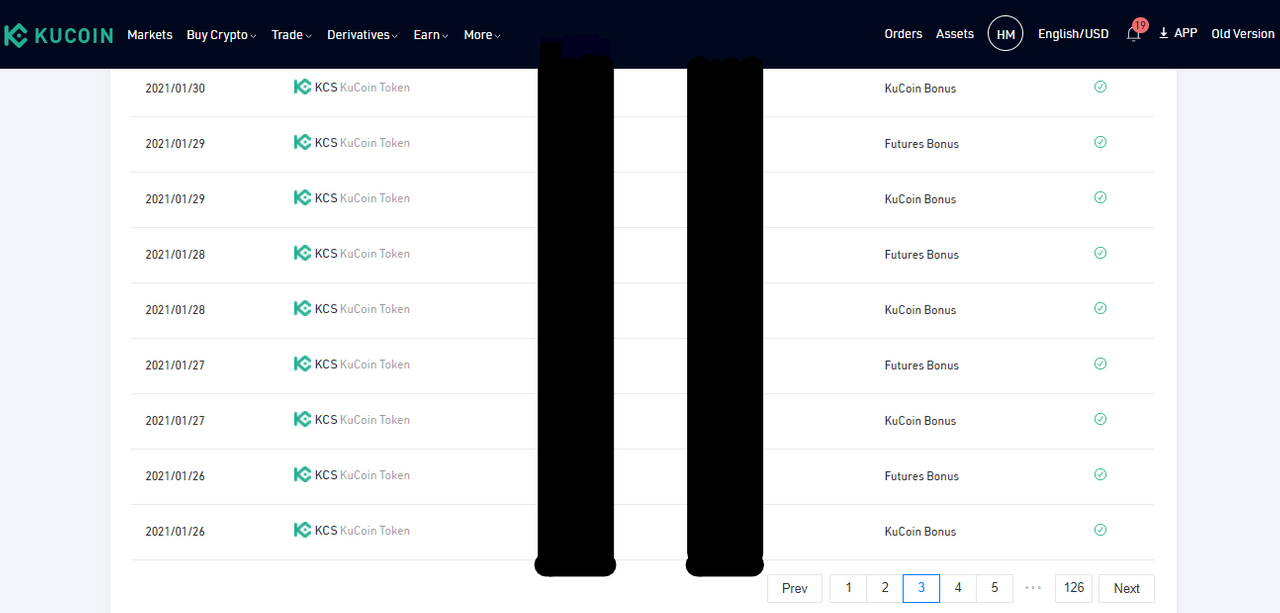Screen dimensions: 1280x613
Task: Open the Orders menu
Action: click(903, 34)
